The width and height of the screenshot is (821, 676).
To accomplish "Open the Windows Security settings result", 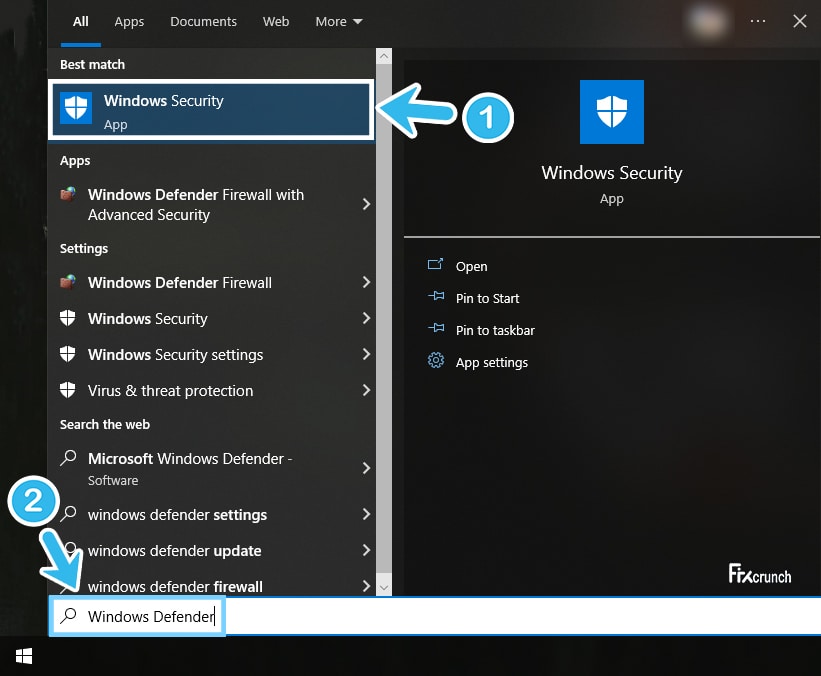I will point(211,354).
